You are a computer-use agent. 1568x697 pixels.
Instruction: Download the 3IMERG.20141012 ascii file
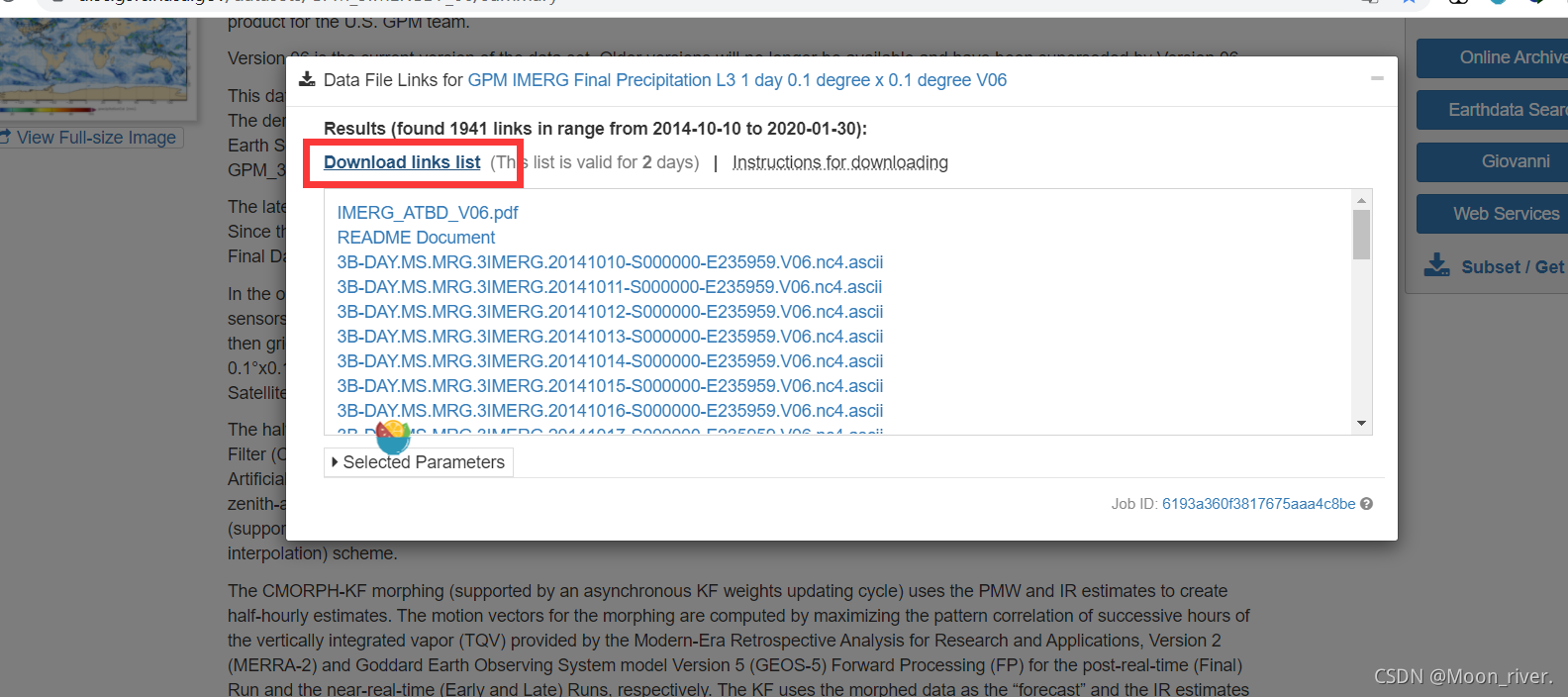(x=610, y=312)
